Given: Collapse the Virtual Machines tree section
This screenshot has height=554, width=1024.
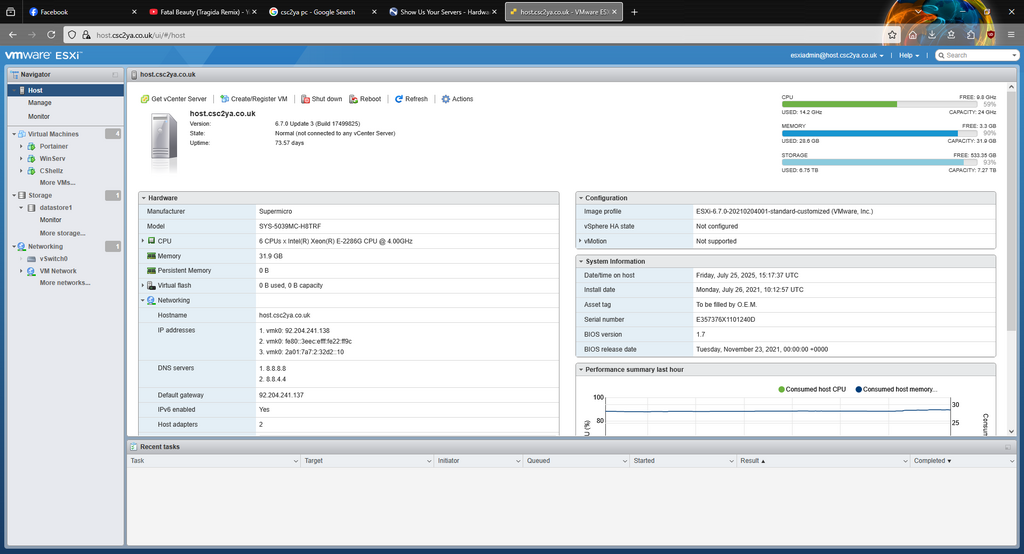Looking at the screenshot, I should (14, 134).
